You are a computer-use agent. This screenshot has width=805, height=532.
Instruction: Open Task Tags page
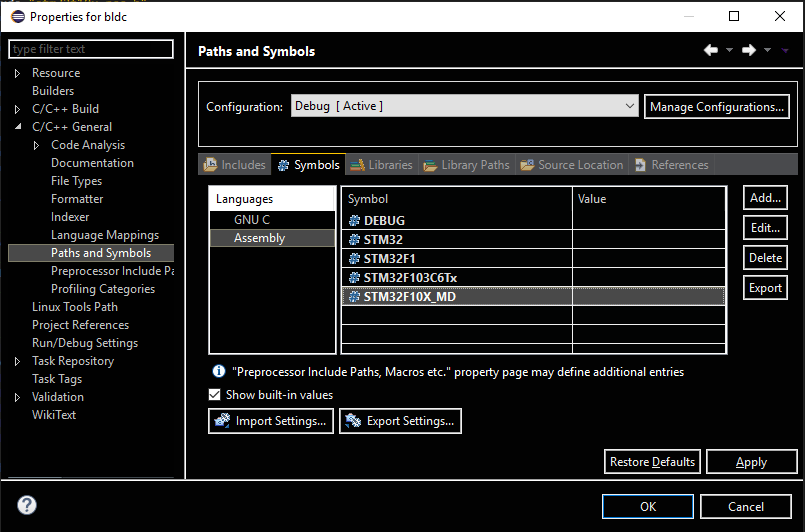coord(57,379)
